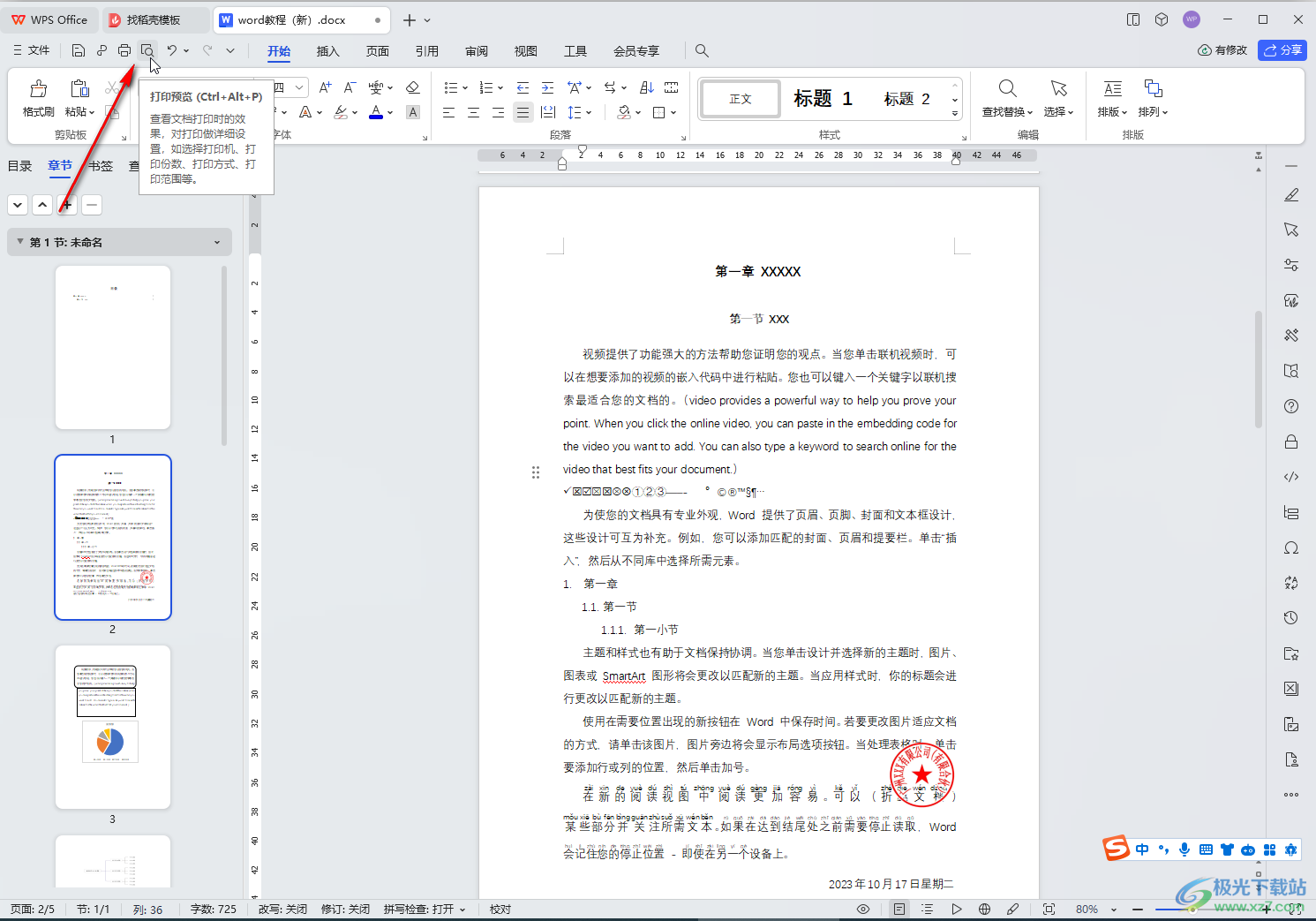Open the 排版 dropdown
This screenshot has width=1316, height=921.
click(x=1112, y=112)
